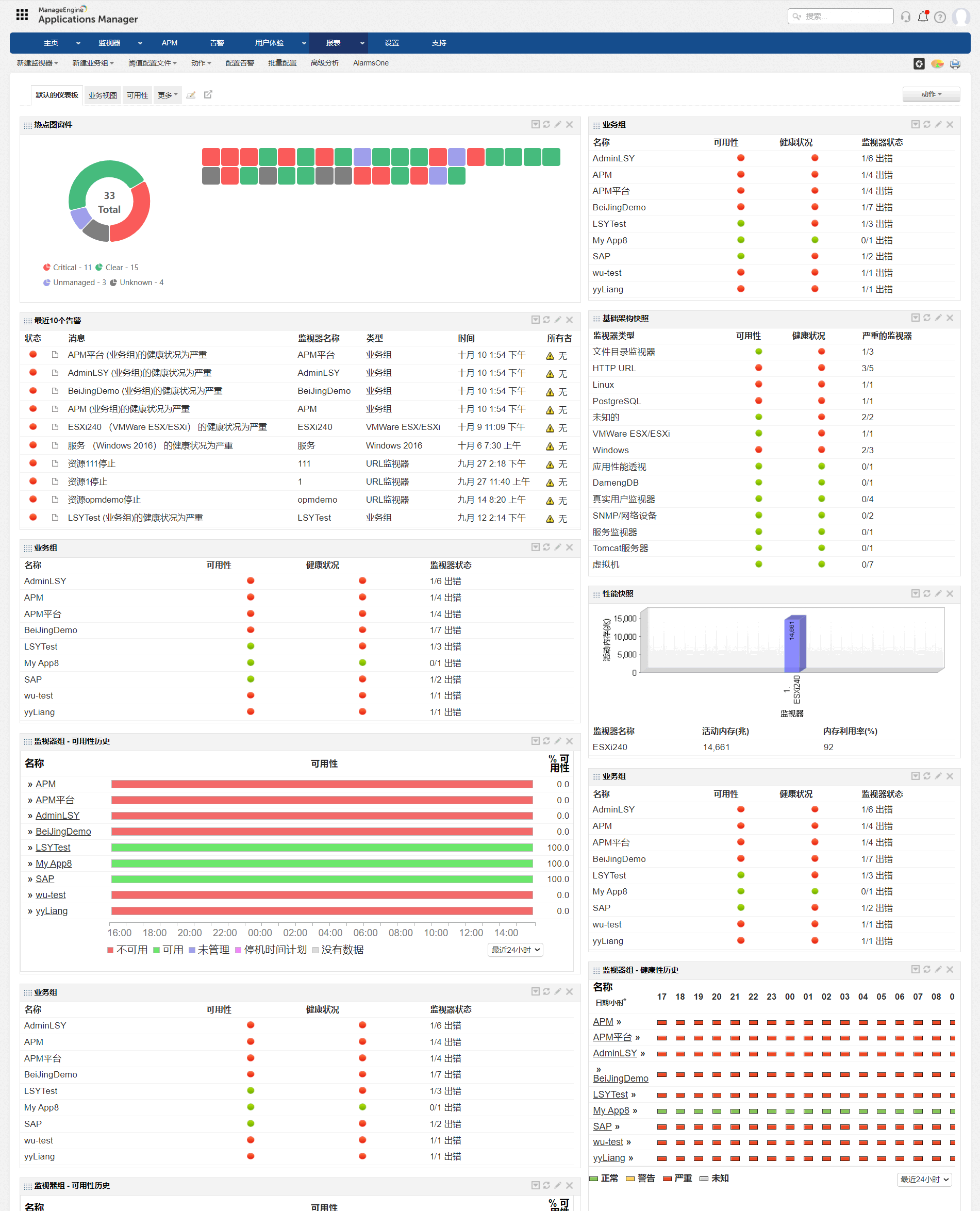The image size is (980, 1211).
Task: Click the ESXi240 bar in 性能快照 chart
Action: tap(795, 643)
